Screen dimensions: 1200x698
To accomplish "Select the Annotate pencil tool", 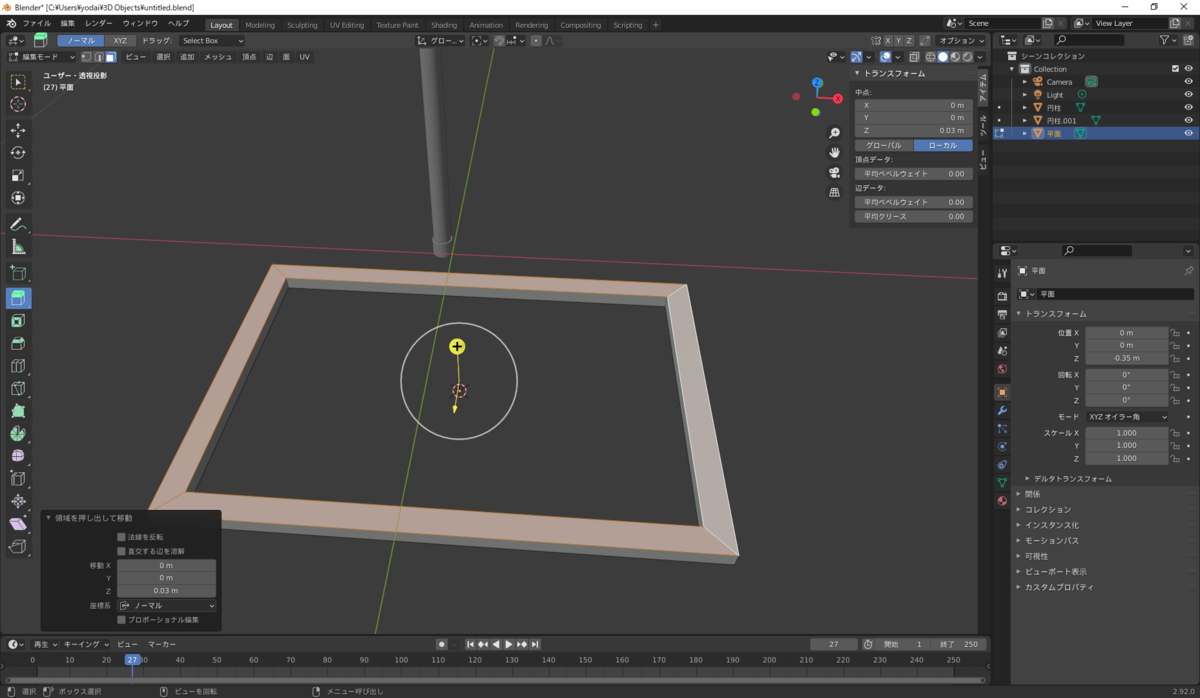I will pos(18,224).
